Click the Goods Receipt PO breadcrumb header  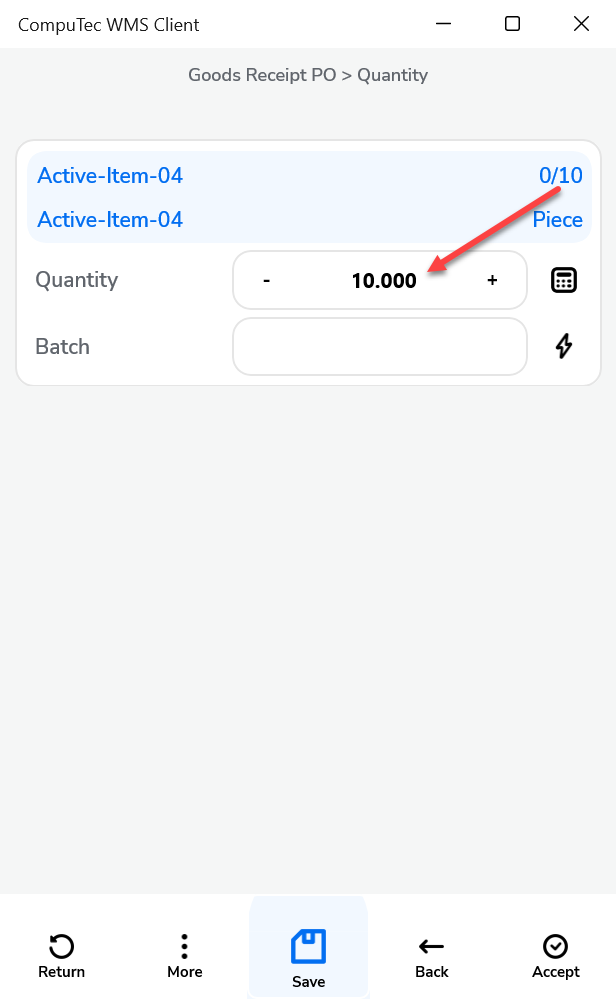pyautogui.click(x=308, y=75)
